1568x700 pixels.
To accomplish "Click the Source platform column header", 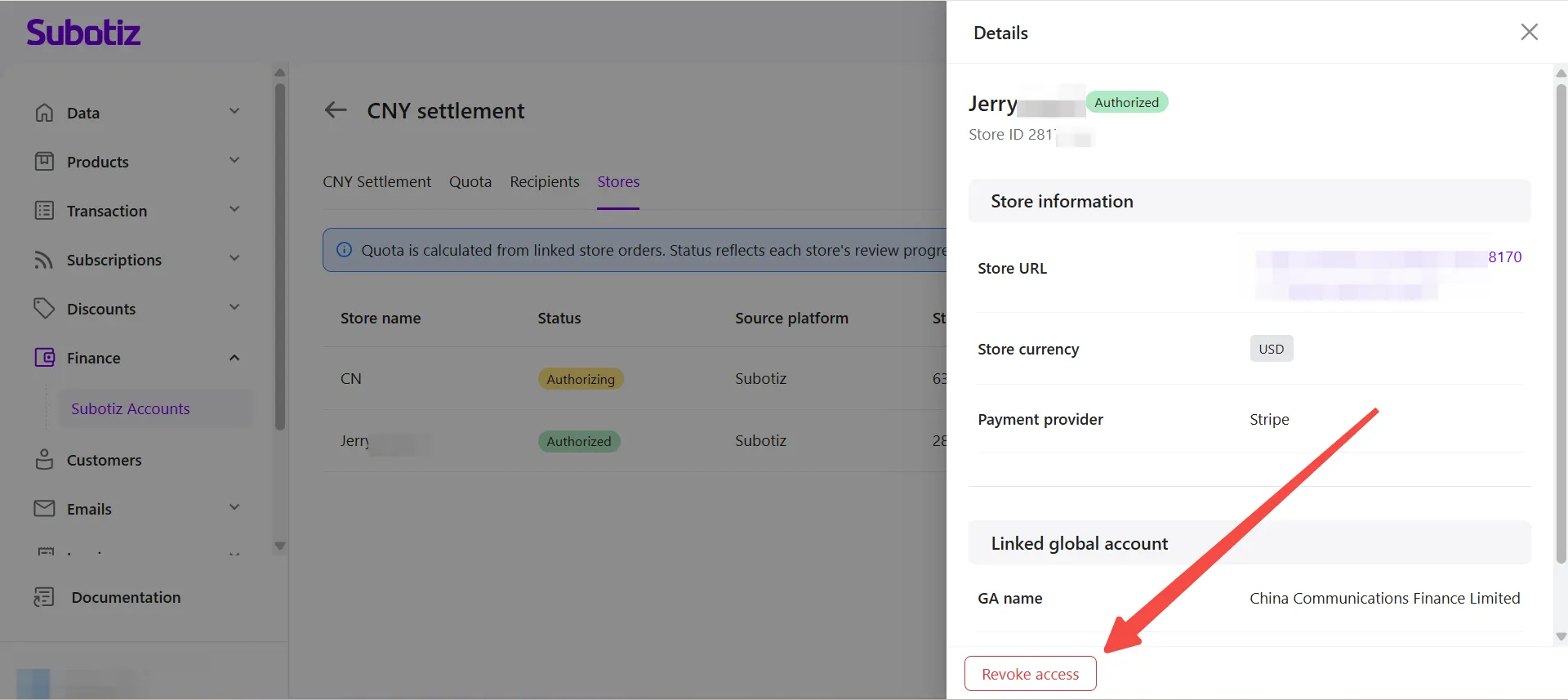I will (791, 318).
